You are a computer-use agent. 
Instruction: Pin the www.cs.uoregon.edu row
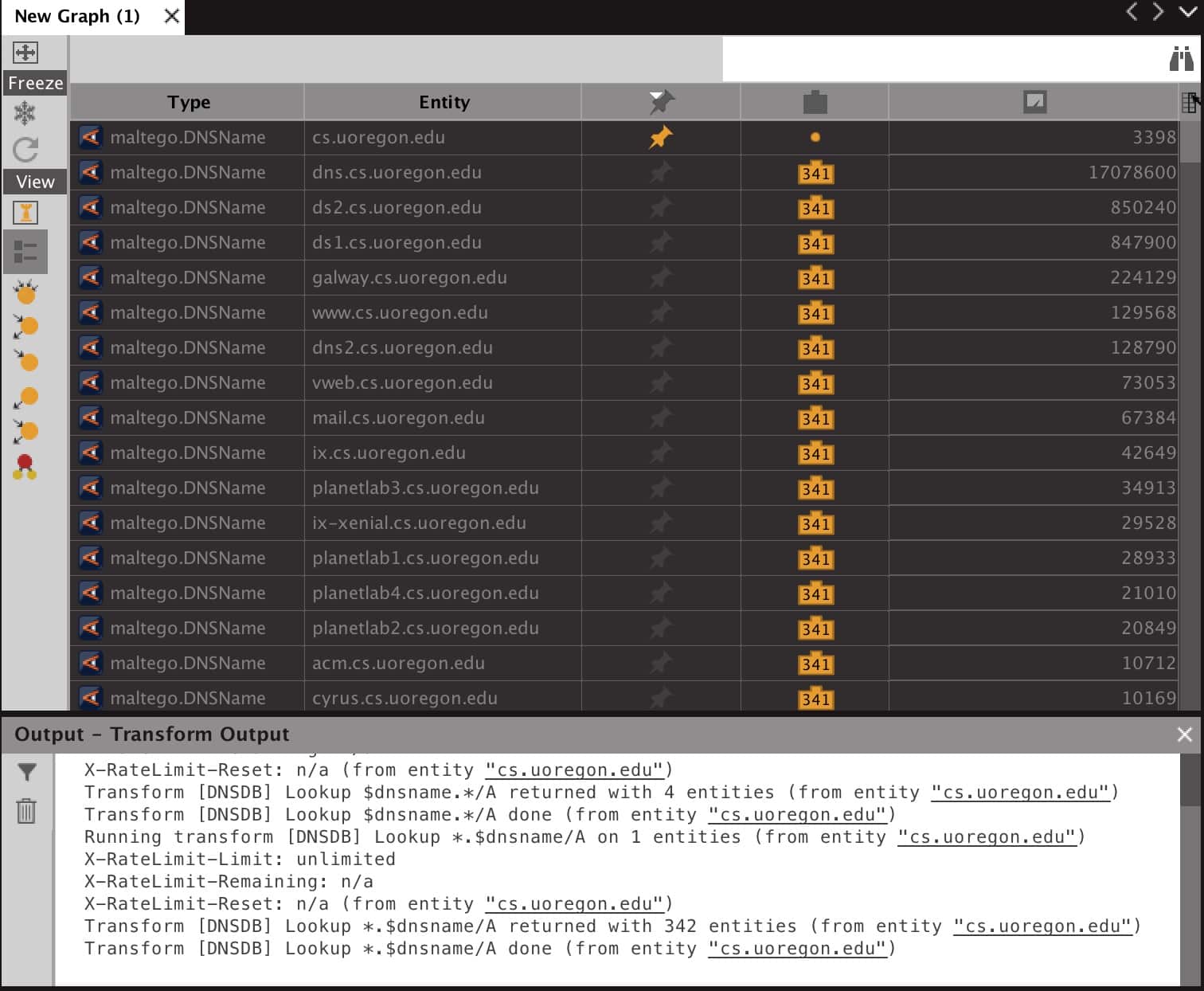pos(660,312)
